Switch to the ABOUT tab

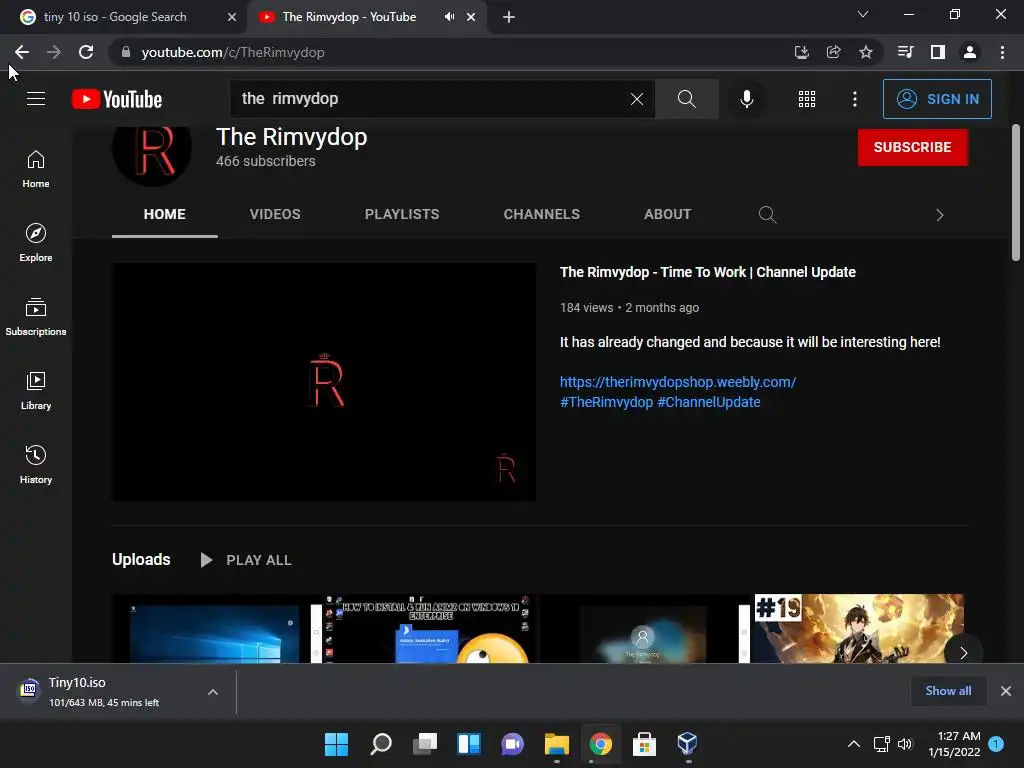667,214
